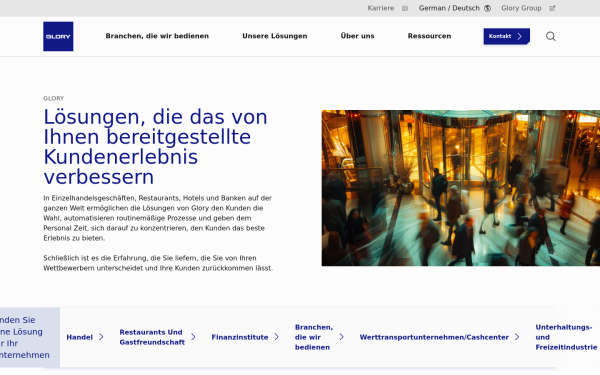Click the chevron next to Werttransportunternehmen/Cashcenter
Image resolution: width=600 pixels, height=375 pixels.
pyautogui.click(x=517, y=337)
